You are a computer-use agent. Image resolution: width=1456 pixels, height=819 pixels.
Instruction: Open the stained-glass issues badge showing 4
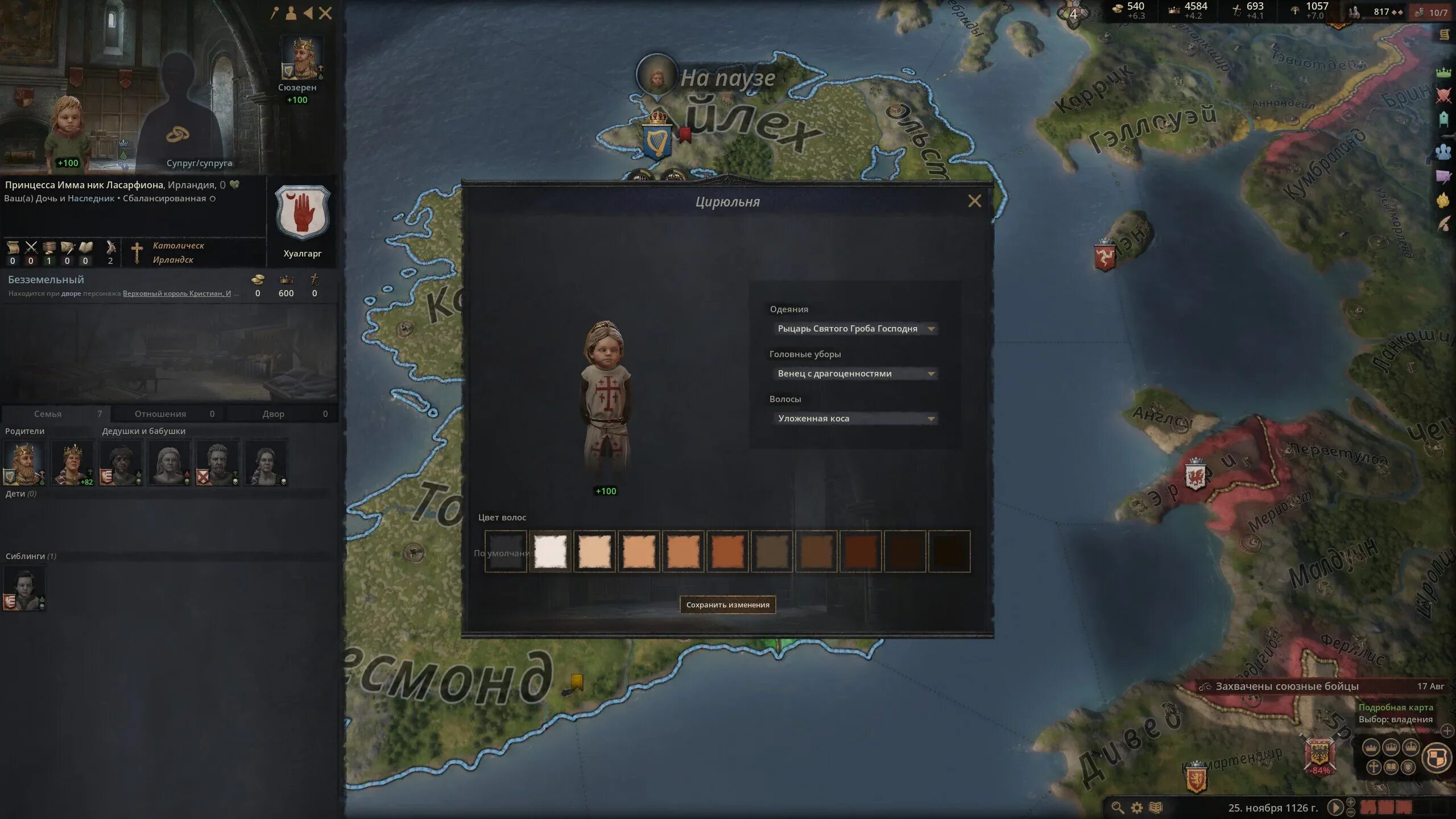tap(1073, 14)
